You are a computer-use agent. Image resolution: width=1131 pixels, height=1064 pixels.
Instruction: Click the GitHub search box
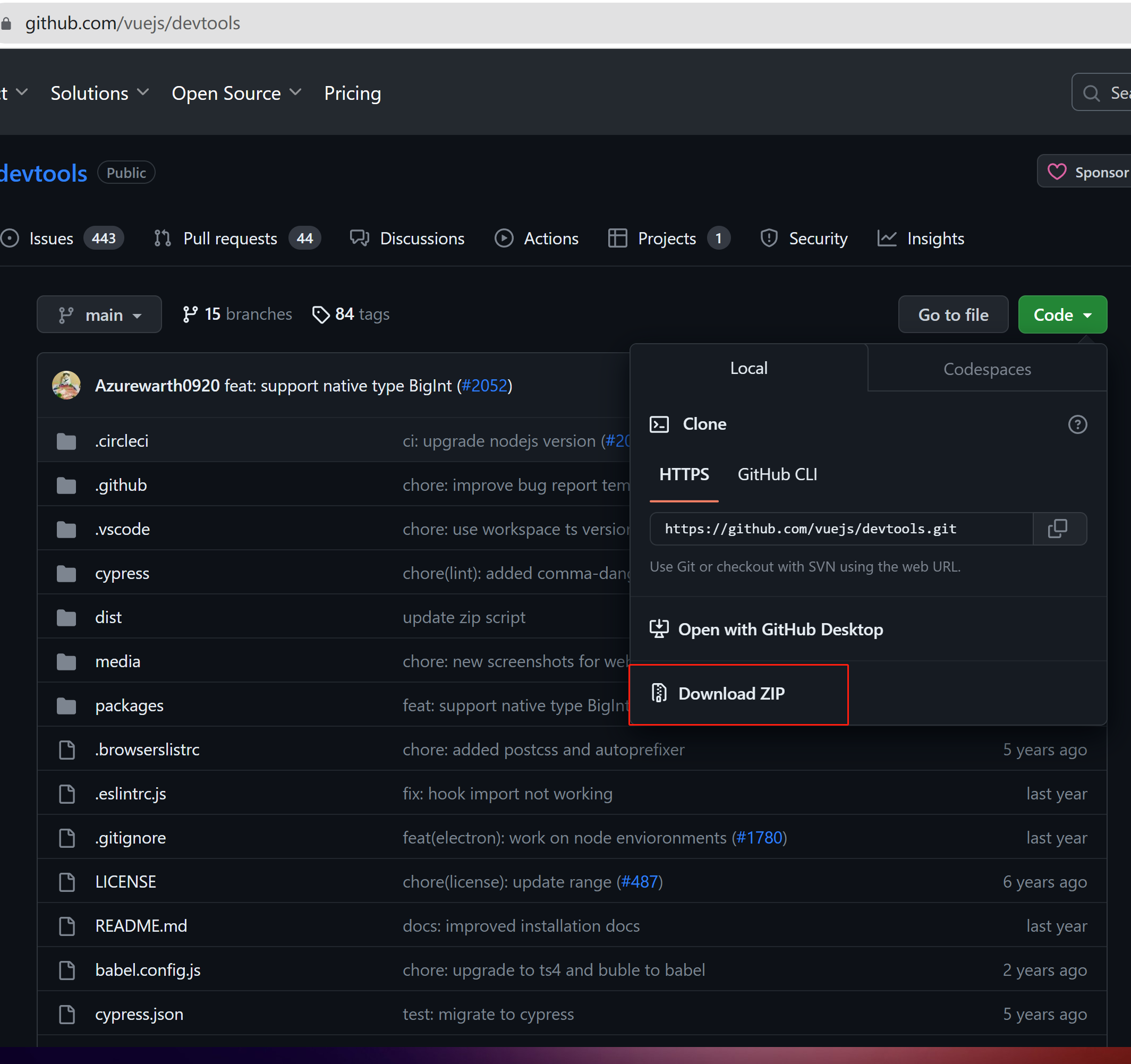coord(1101,92)
